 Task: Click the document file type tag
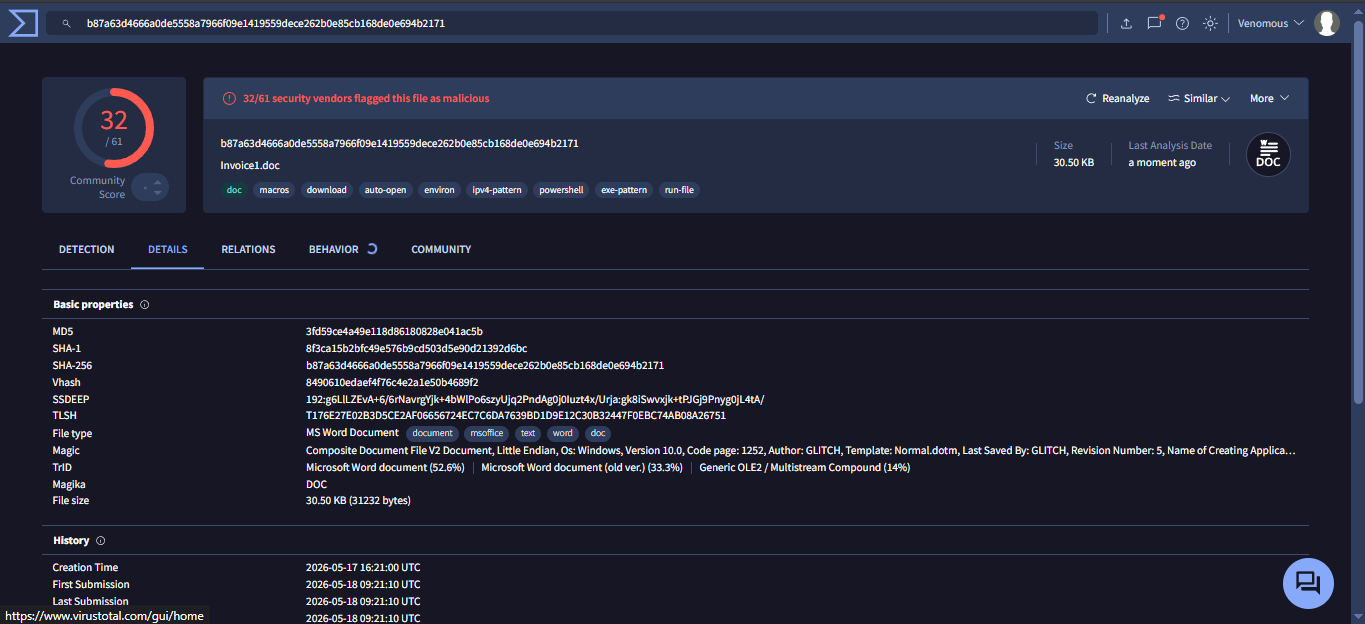(432, 433)
